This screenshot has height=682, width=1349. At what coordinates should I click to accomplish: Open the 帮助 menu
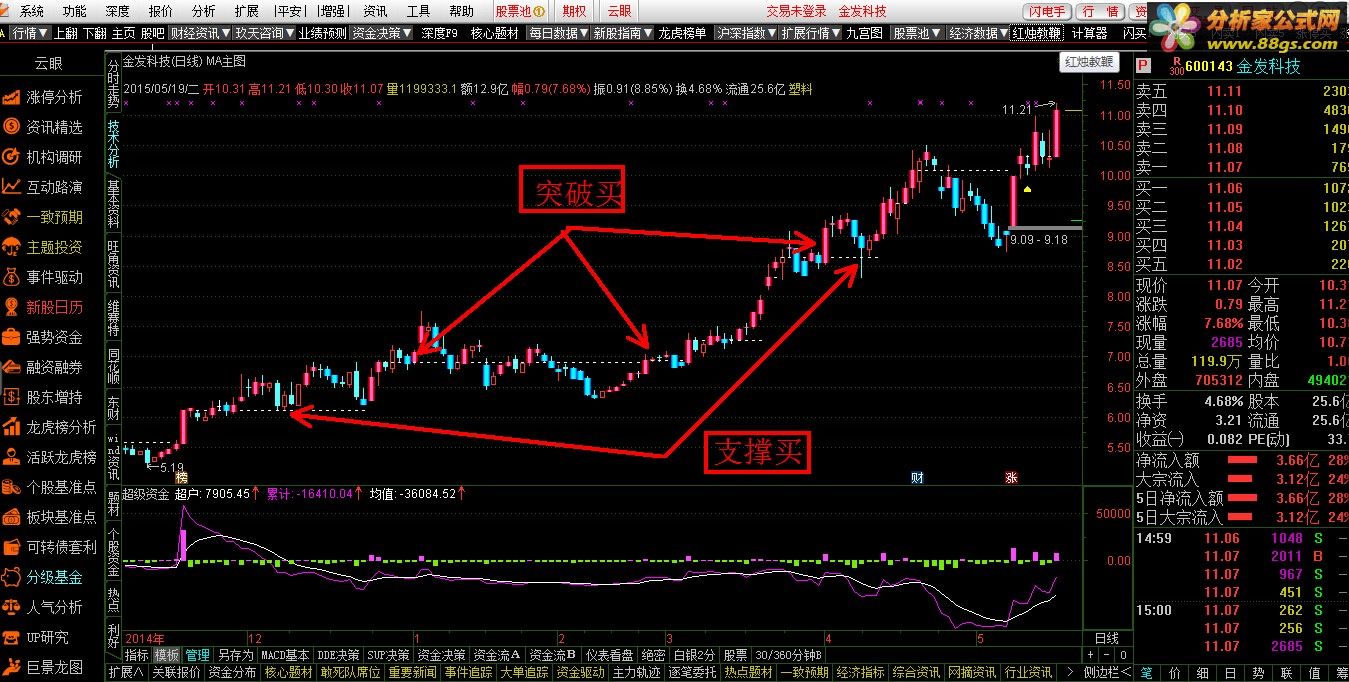pos(461,11)
